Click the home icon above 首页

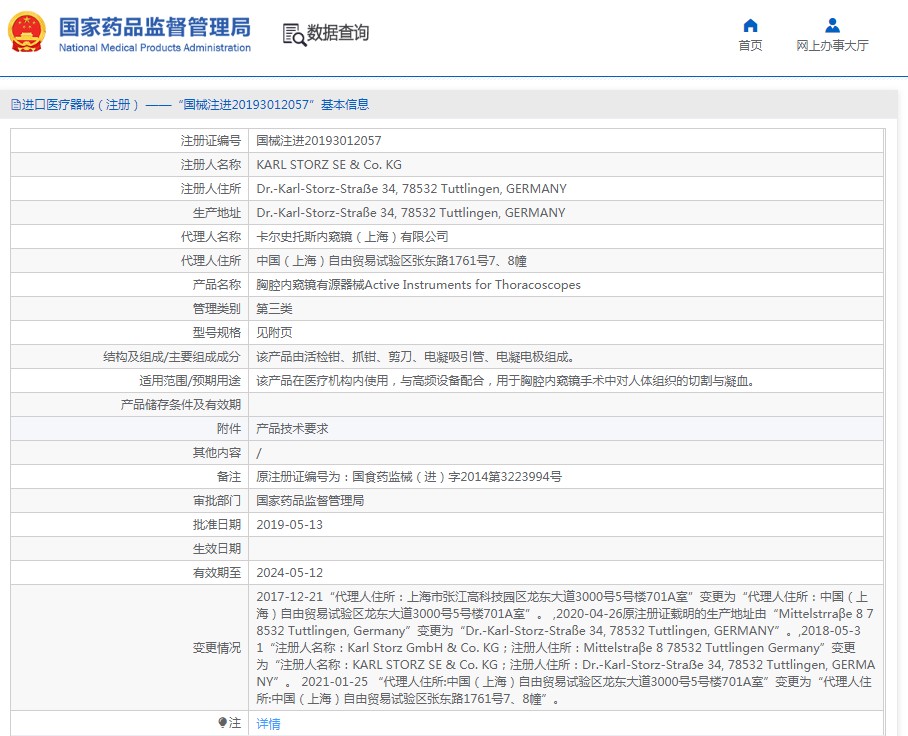(x=750, y=25)
